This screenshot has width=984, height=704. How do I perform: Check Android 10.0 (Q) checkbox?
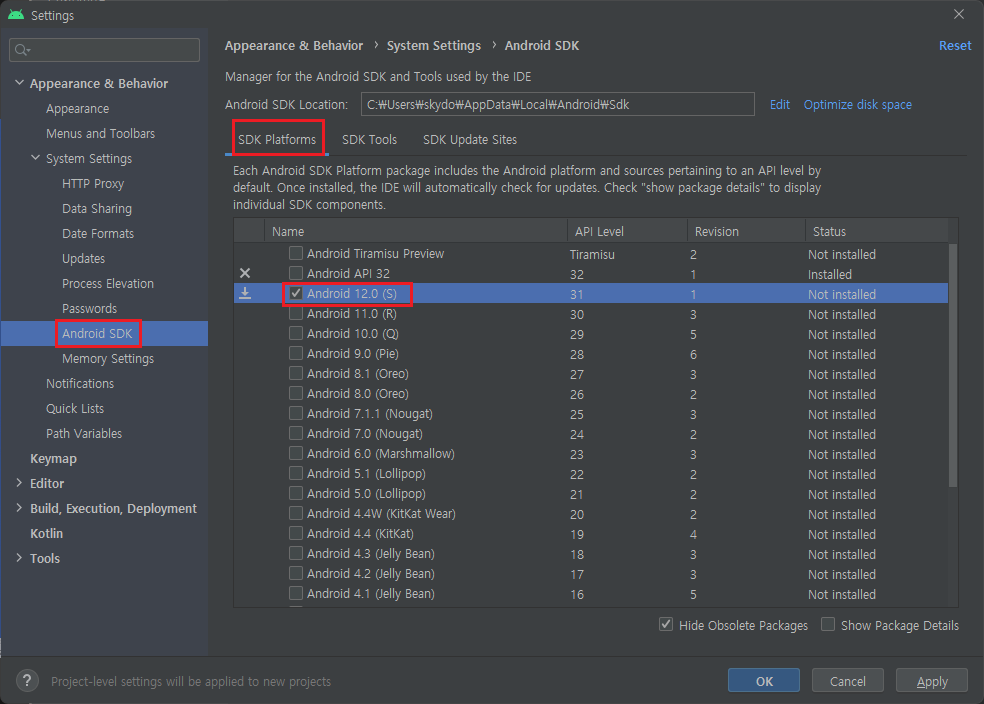[x=296, y=333]
